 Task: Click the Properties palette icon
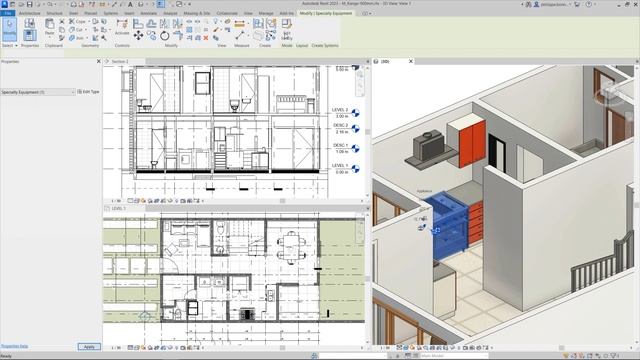click(29, 35)
